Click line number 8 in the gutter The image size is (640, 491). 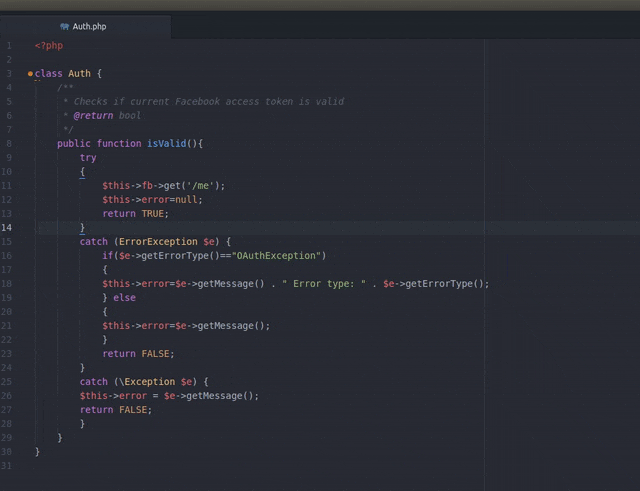[9, 144]
